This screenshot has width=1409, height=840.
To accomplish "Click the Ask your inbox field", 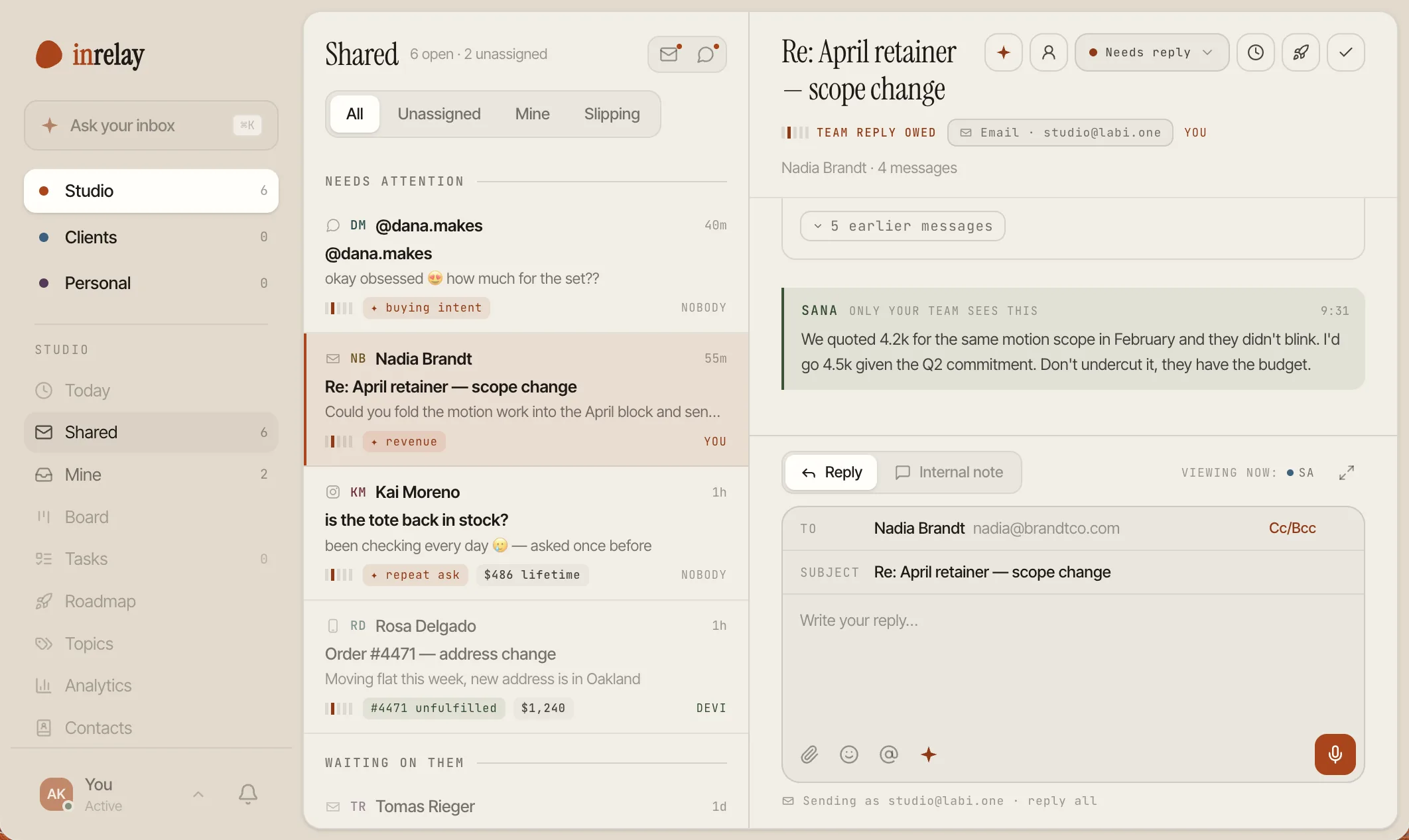I will pyautogui.click(x=151, y=125).
